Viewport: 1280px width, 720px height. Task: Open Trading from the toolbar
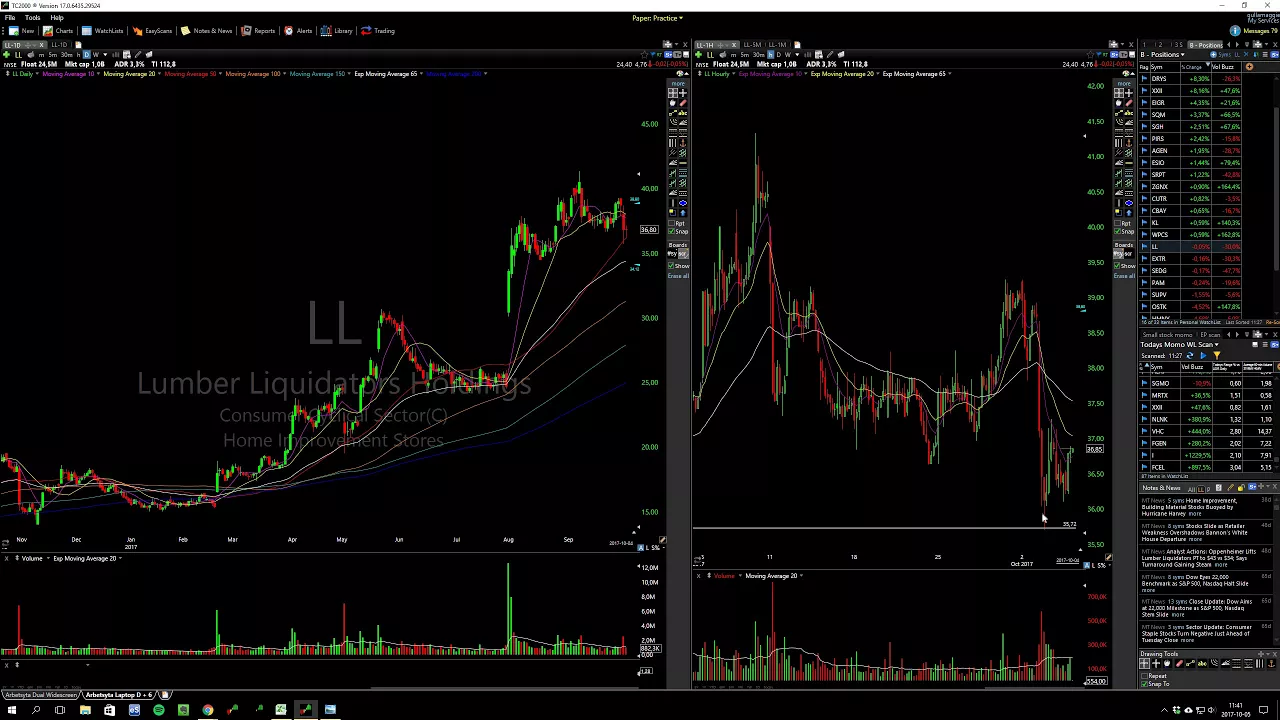(x=378, y=31)
